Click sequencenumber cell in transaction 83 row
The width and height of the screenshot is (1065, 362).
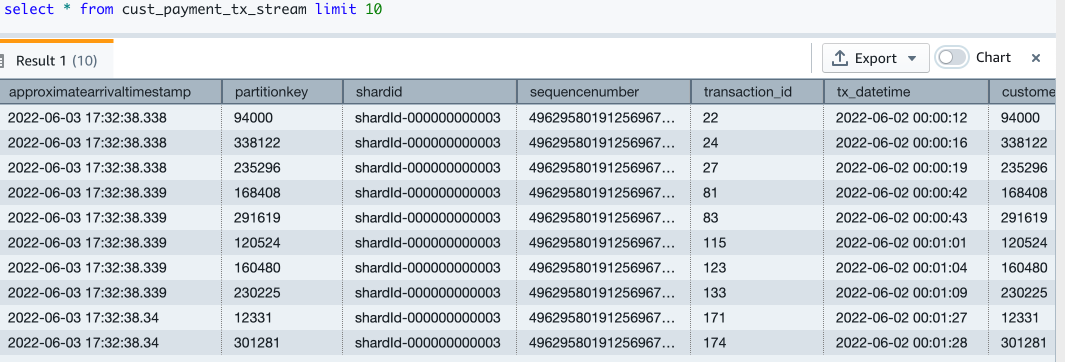pos(604,218)
